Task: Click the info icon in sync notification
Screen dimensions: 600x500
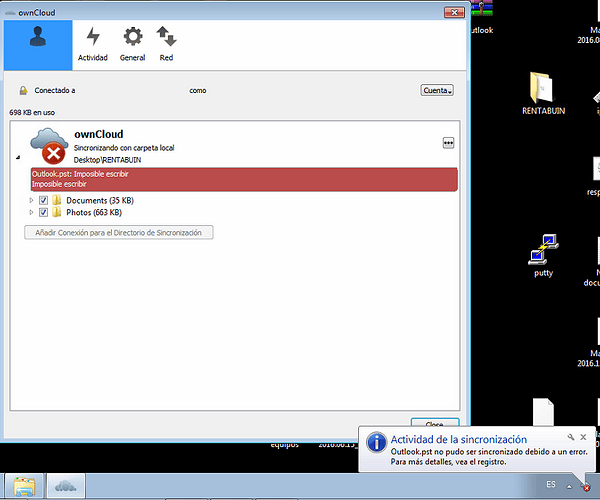Action: tap(377, 443)
